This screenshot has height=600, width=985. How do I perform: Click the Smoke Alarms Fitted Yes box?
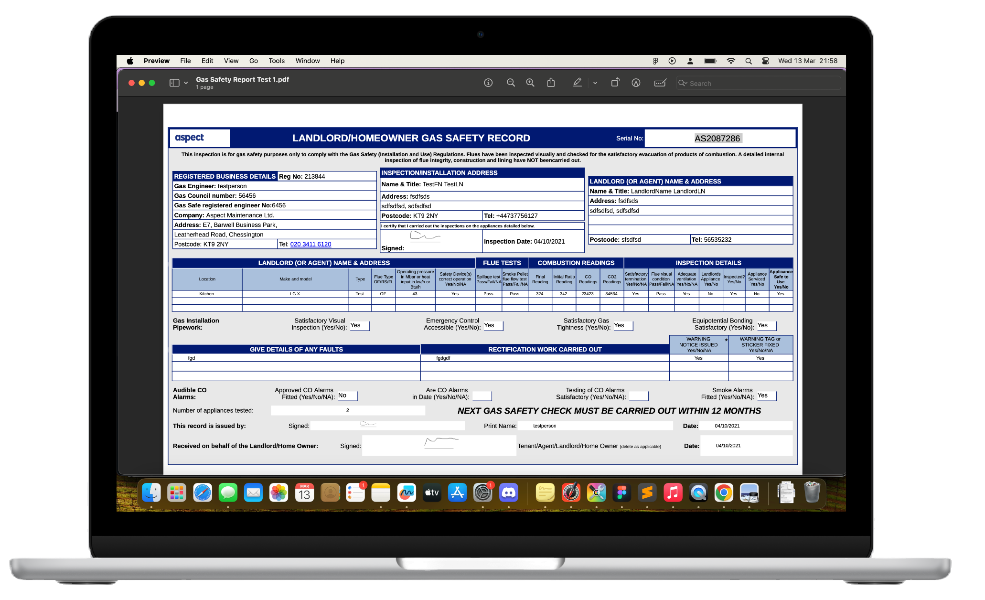click(766, 396)
